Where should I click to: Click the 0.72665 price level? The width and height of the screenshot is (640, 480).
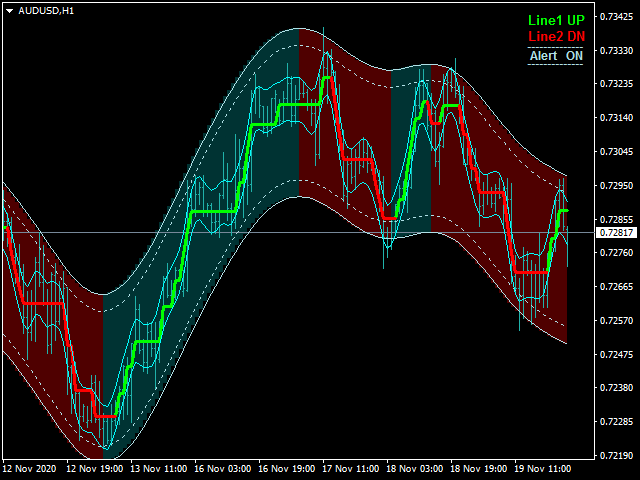[616, 287]
